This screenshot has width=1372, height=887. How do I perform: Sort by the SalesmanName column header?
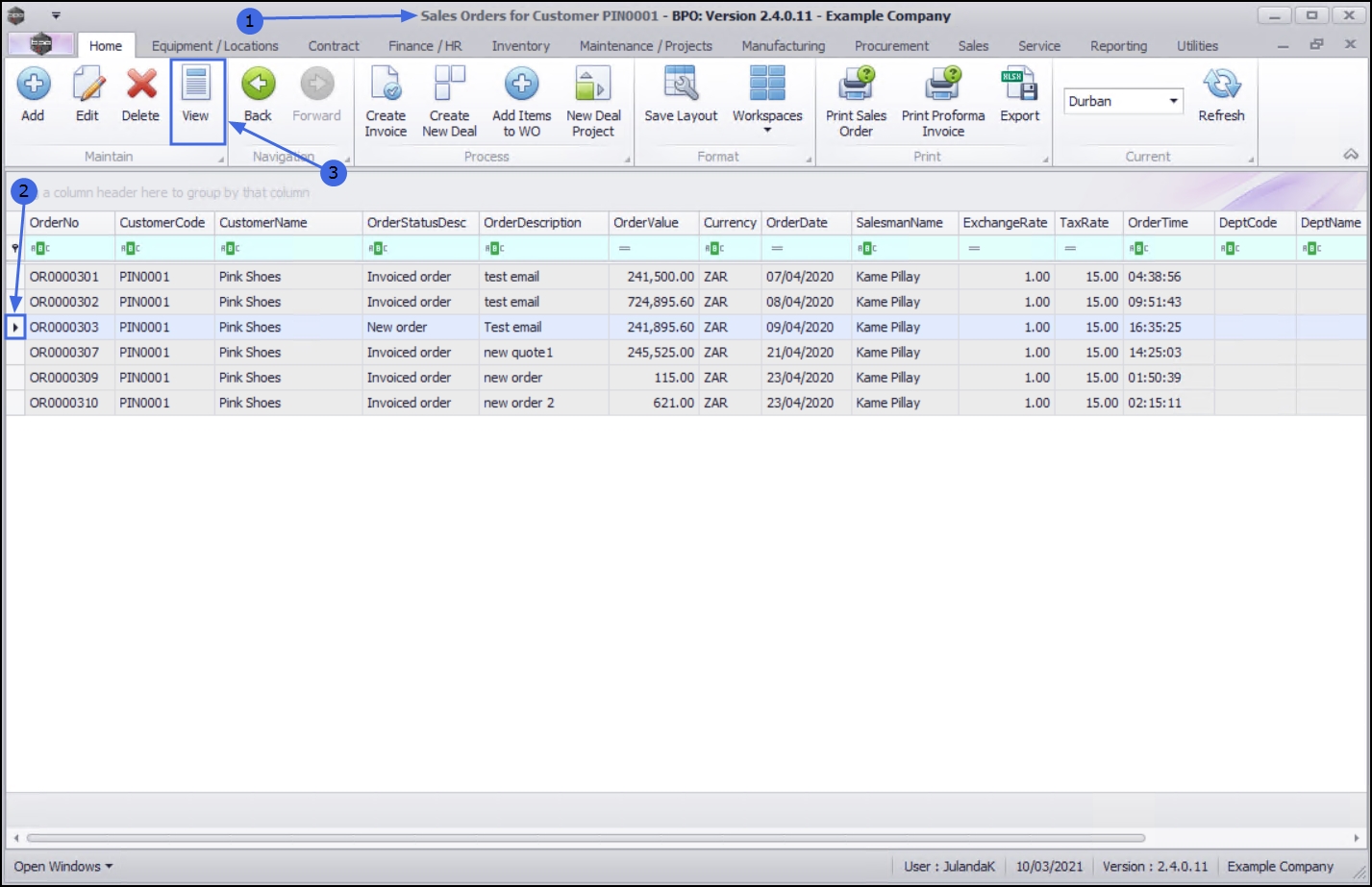click(x=905, y=223)
